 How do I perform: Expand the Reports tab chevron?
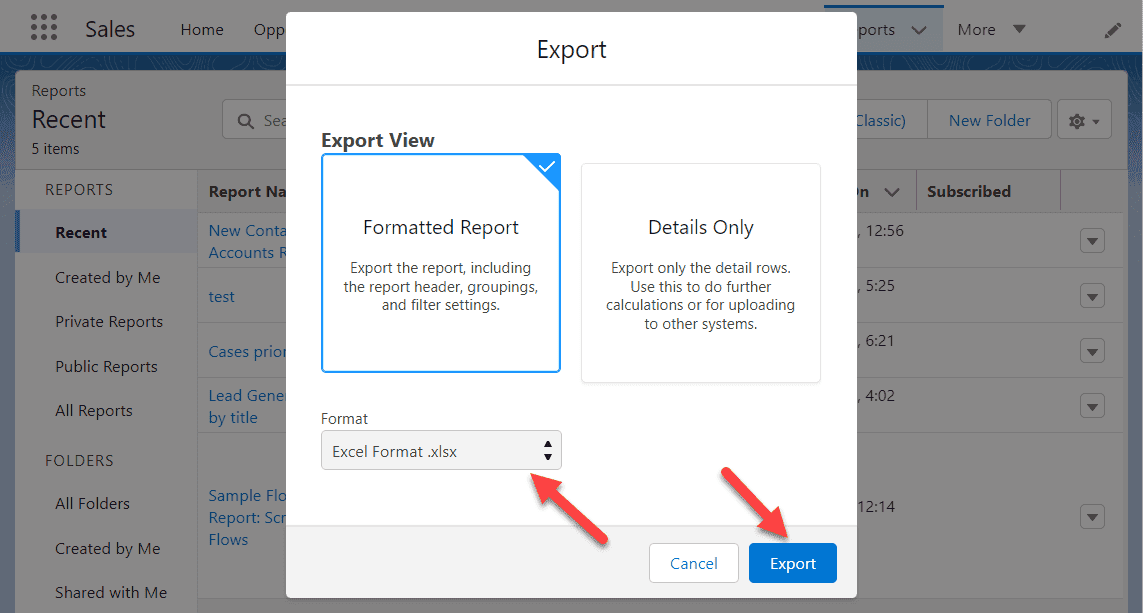pos(918,30)
